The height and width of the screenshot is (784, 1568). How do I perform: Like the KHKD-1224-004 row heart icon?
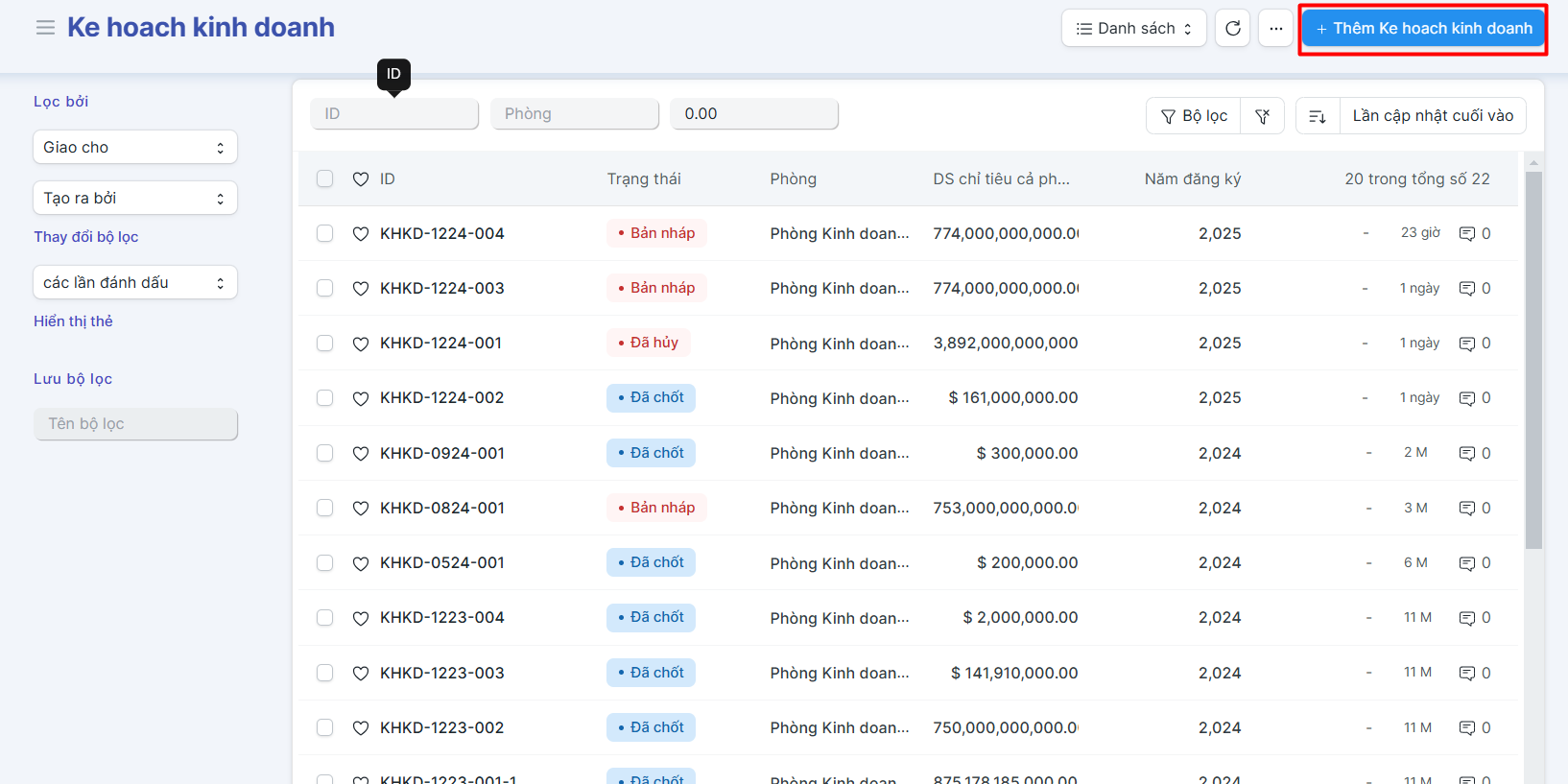[361, 234]
